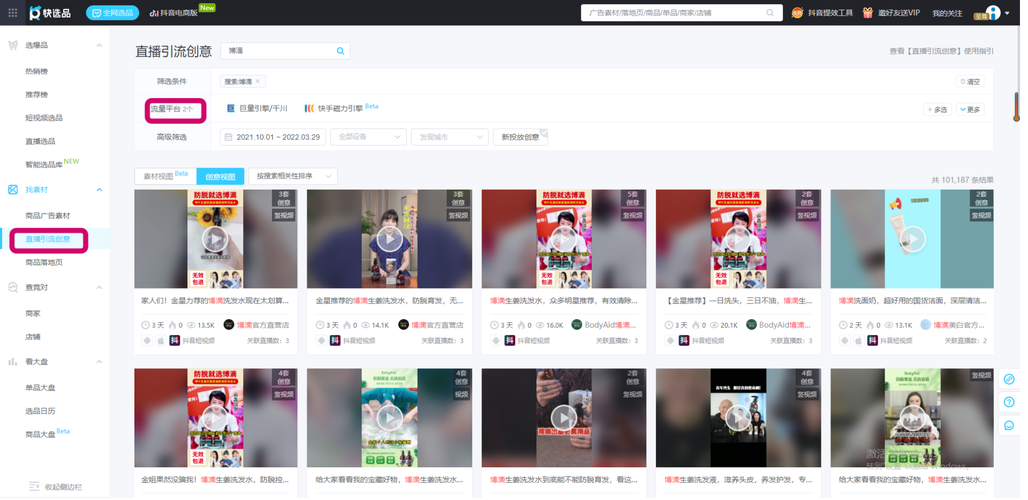Screen dimensions: 1028x500
Task: Open 查看【直播引流创意】使用指引 link
Action: tap(941, 51)
